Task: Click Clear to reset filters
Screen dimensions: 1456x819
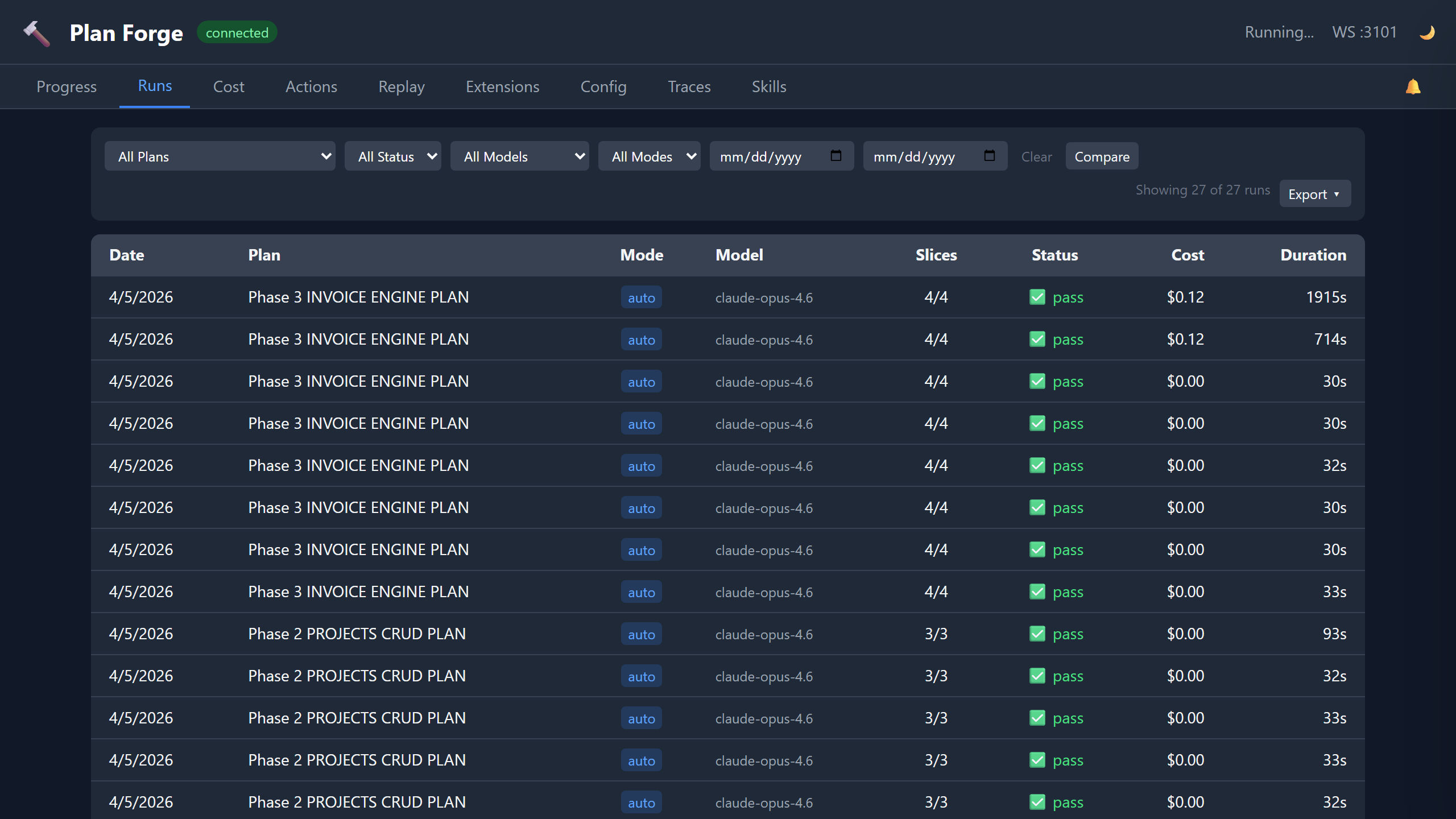Action: click(1036, 156)
